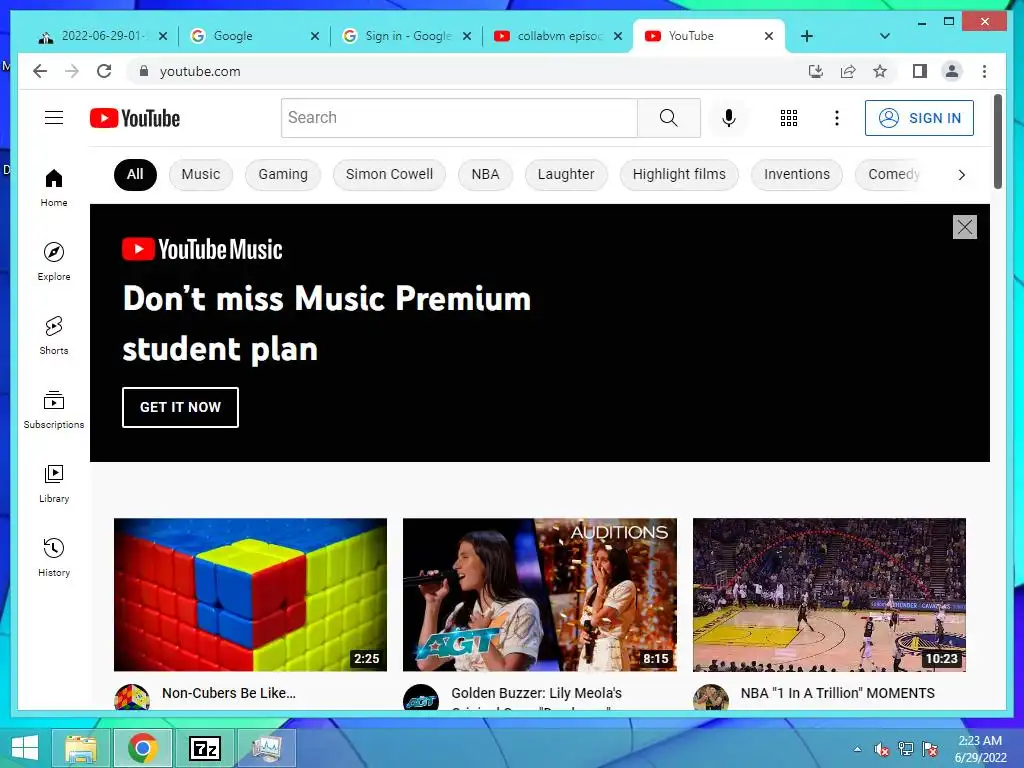Click the YouTube search input field
1024x768 pixels.
pos(459,118)
